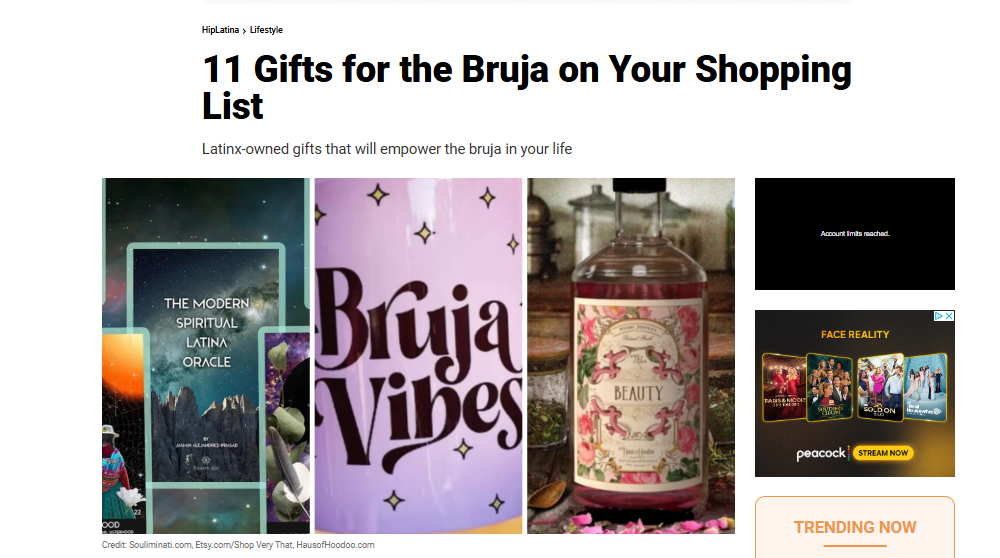Click the breadcrumb chevron after HipLatina
Viewport: 1000px width, 558px height.
click(244, 31)
